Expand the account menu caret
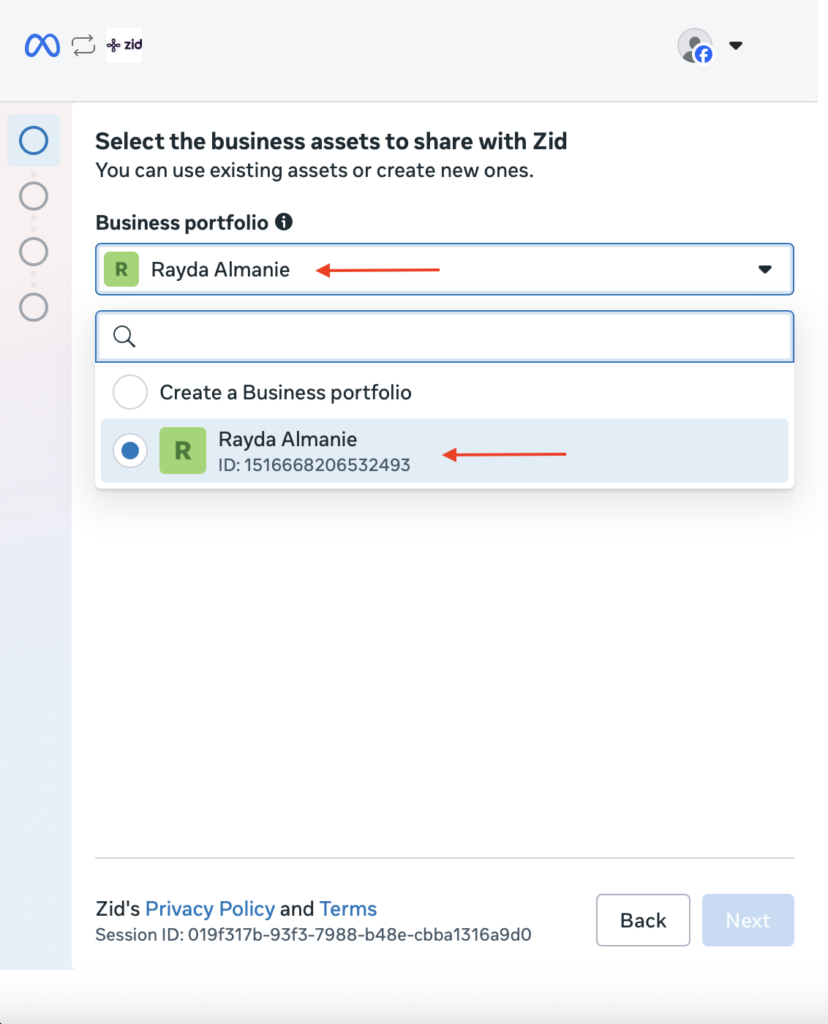 tap(736, 46)
